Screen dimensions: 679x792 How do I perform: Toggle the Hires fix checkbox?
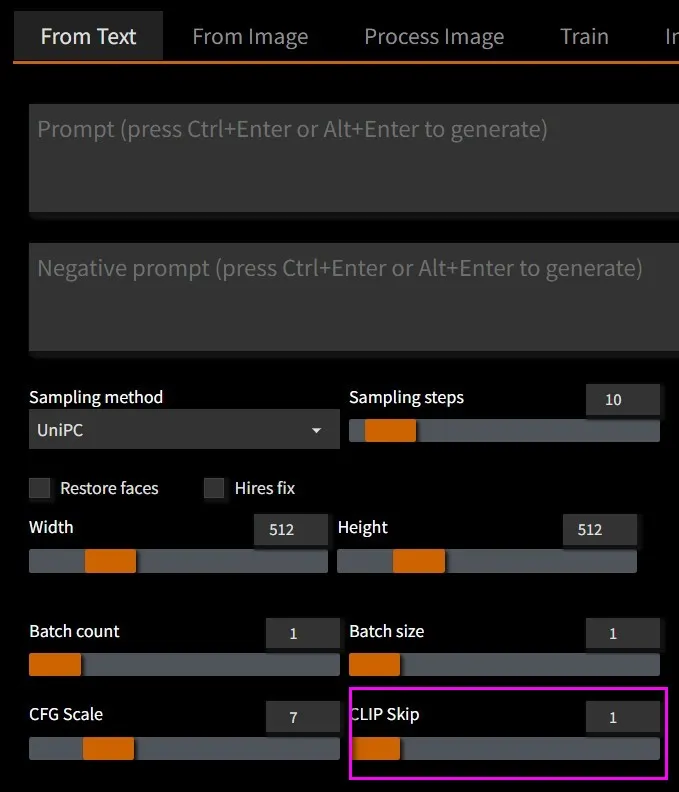click(x=214, y=488)
